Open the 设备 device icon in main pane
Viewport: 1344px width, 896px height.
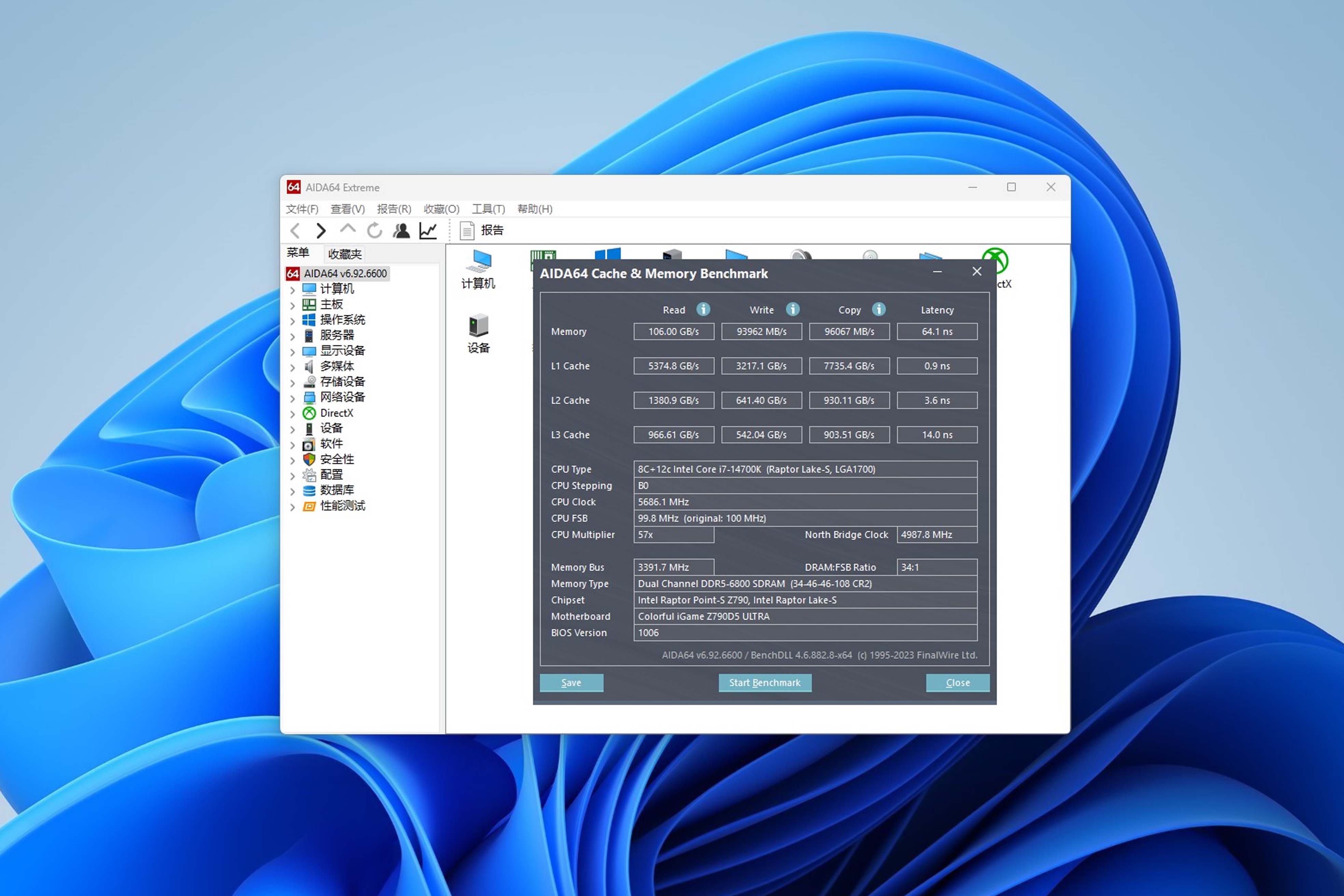[478, 334]
